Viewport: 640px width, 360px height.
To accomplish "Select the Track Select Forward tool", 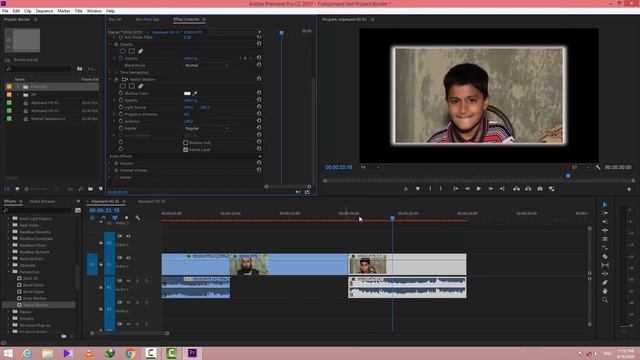I will coord(604,213).
